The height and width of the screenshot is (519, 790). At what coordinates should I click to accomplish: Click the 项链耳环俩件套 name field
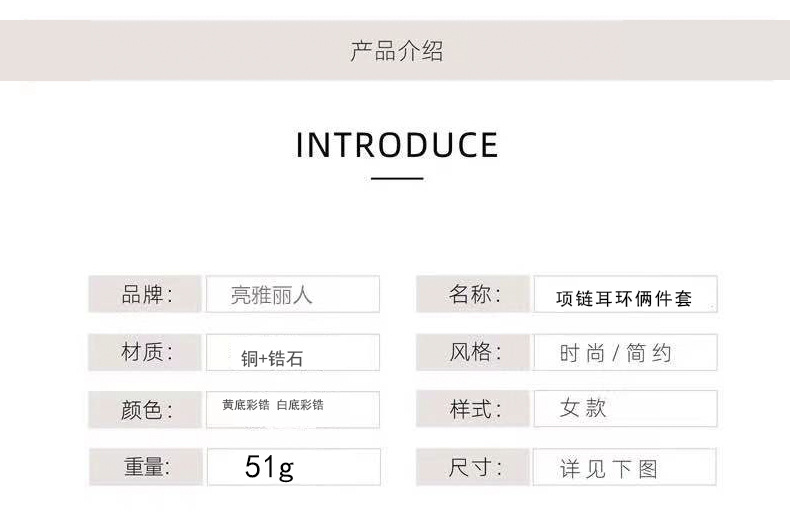(x=625, y=297)
